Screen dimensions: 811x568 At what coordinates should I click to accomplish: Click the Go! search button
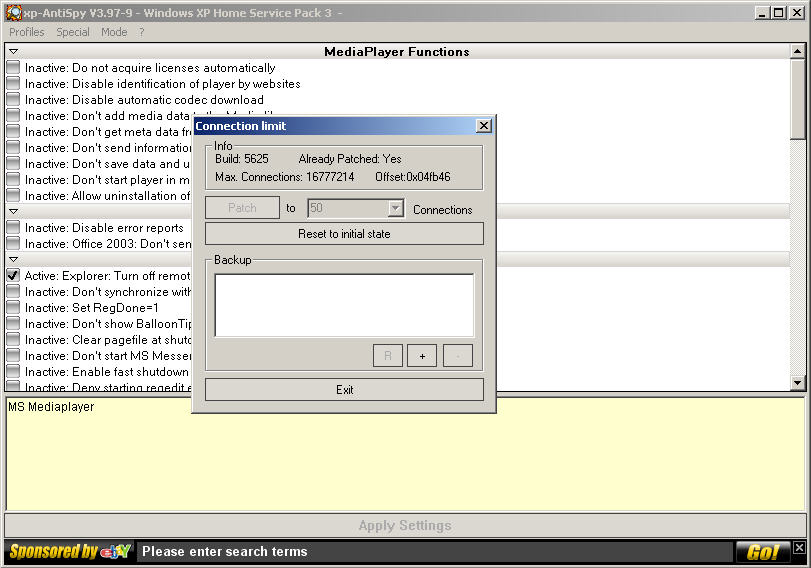coord(763,551)
